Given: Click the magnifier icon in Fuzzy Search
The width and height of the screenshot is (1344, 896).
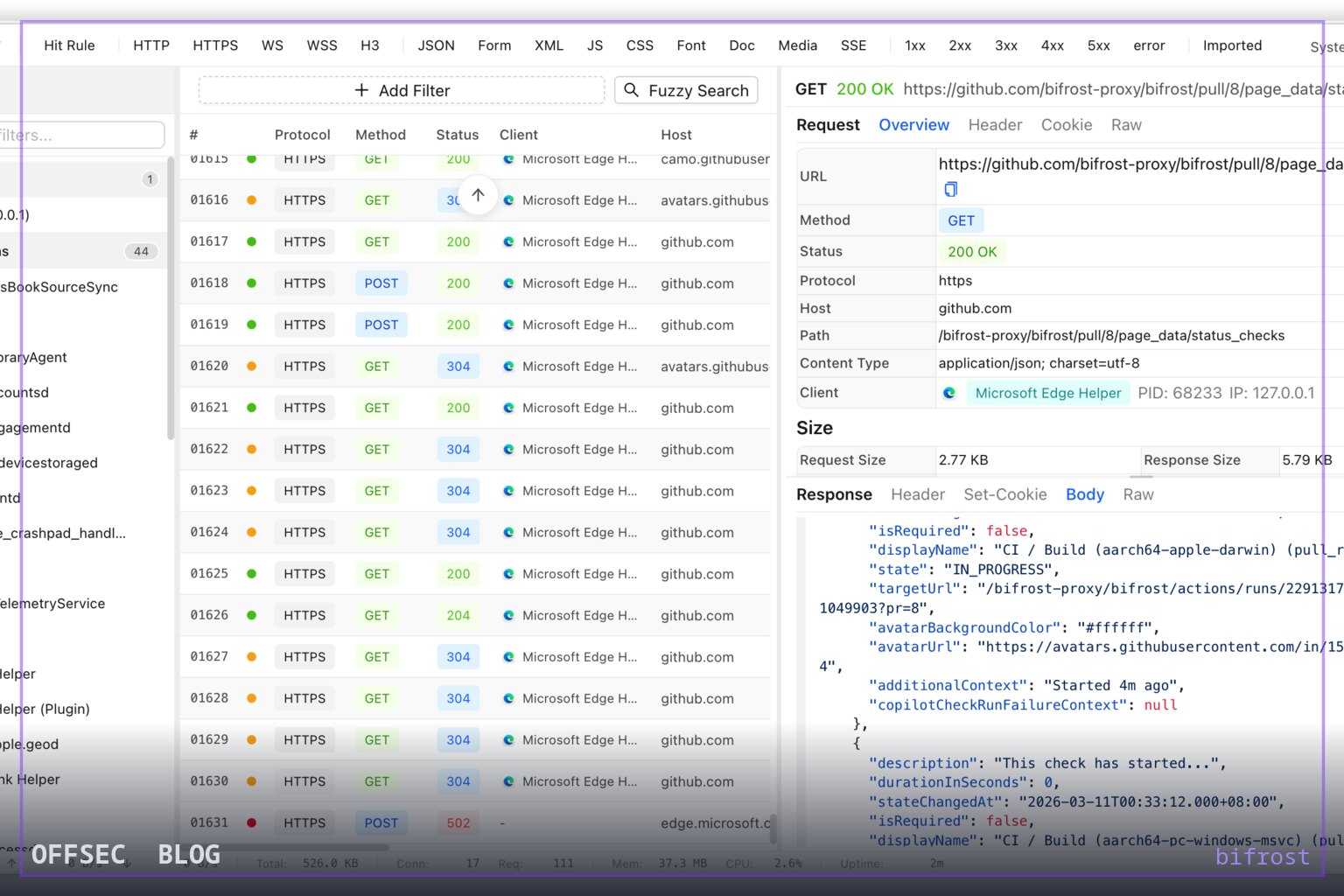Looking at the screenshot, I should [x=632, y=90].
